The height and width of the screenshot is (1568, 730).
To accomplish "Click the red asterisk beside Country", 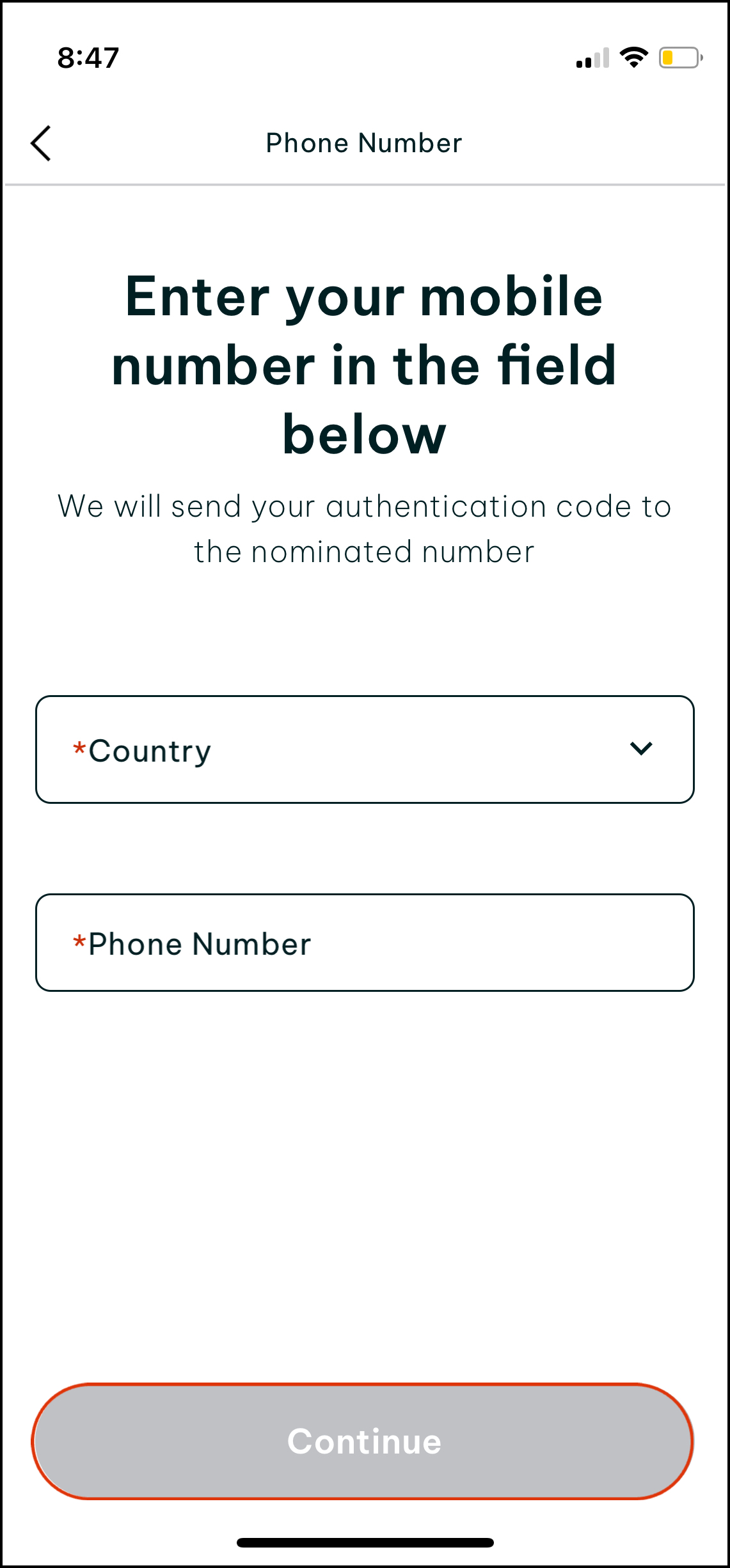I will point(79,748).
